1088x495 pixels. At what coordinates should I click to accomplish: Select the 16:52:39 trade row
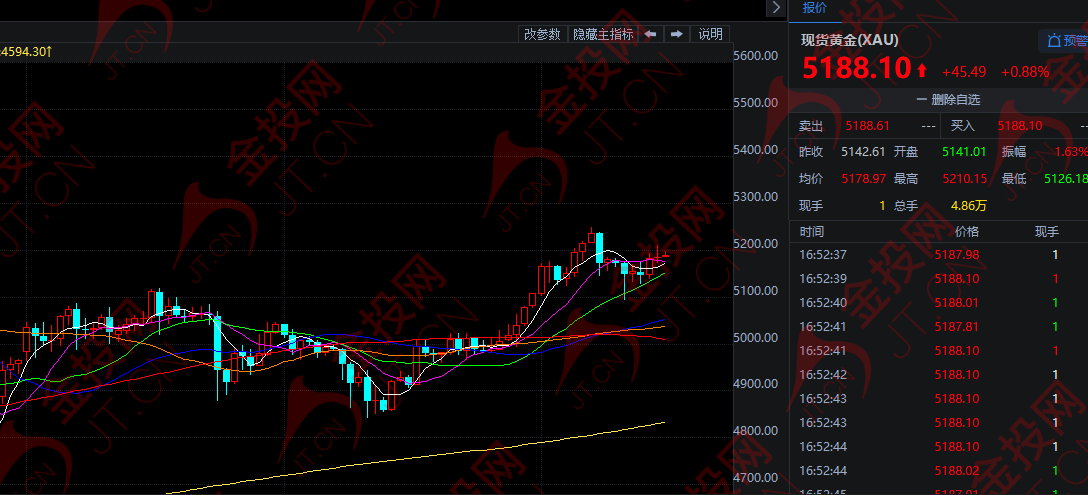939,278
